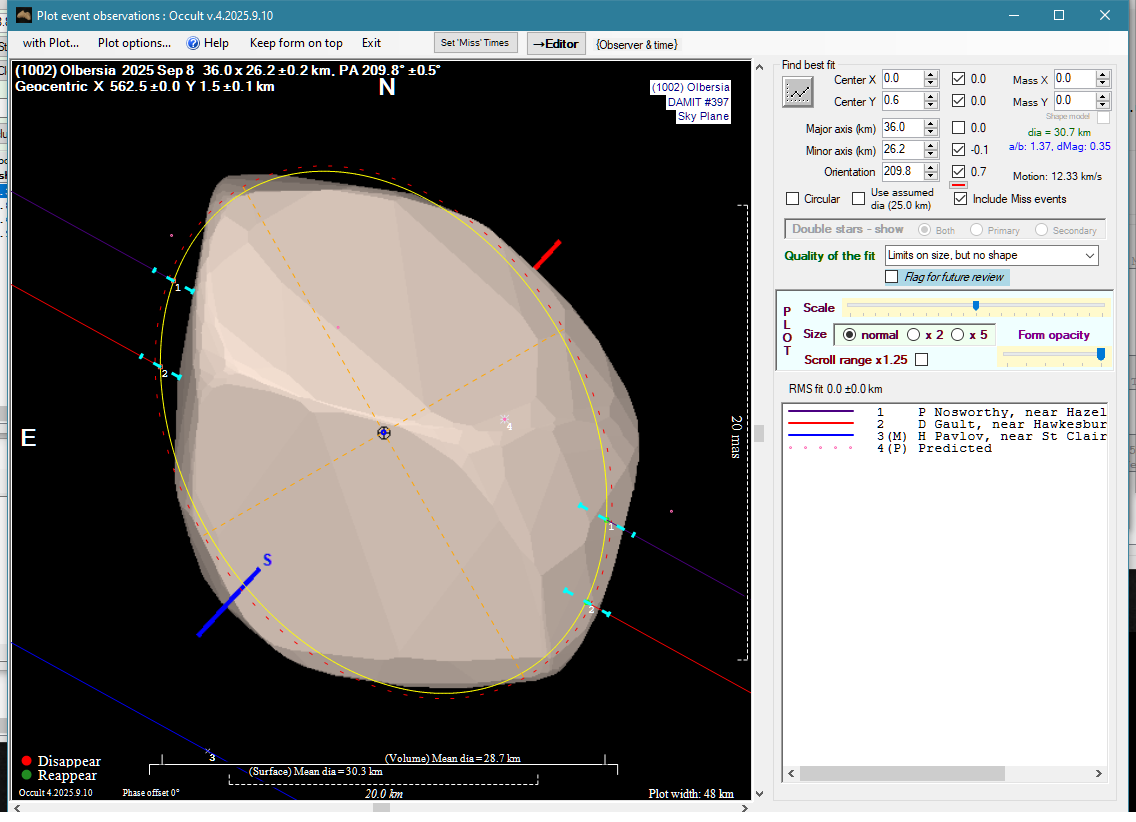Click the red line swatch under Orientation checkbox
This screenshot has width=1136, height=822.
tap(958, 185)
